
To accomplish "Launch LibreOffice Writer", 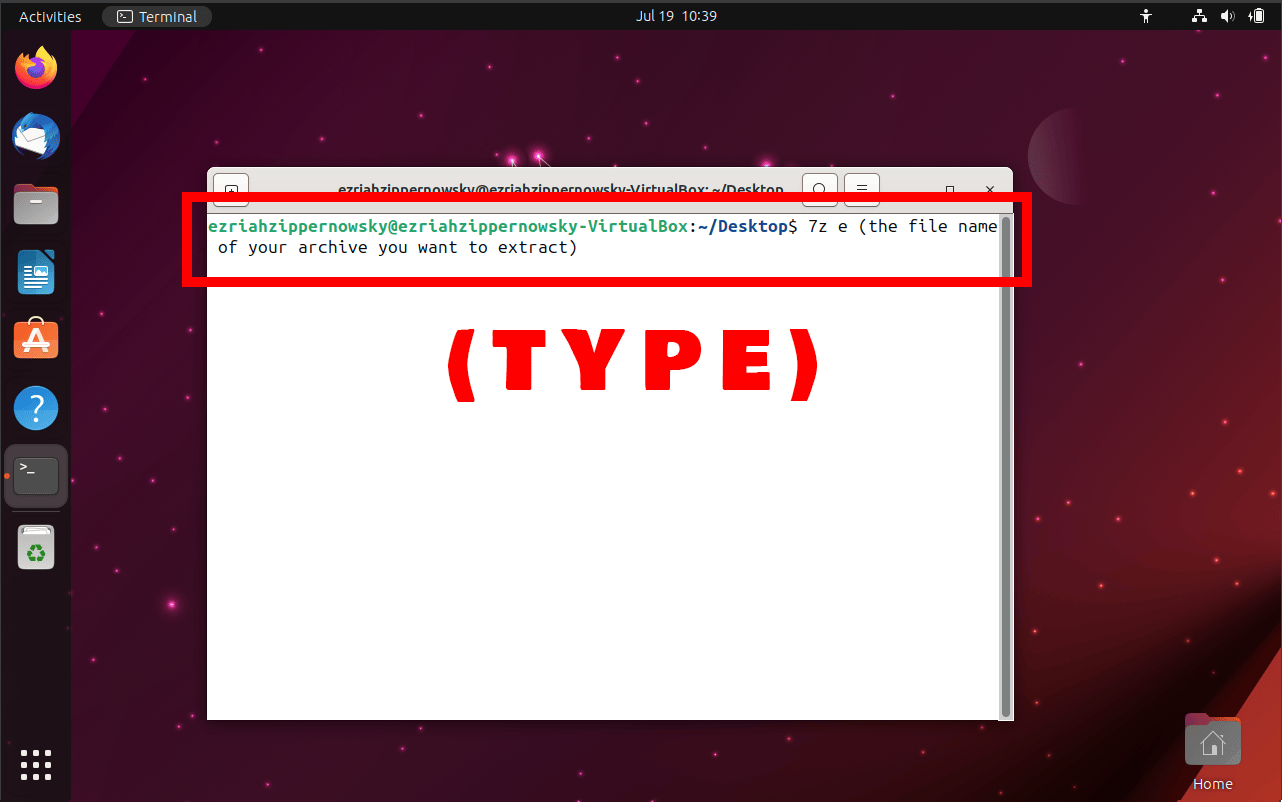I will (36, 272).
